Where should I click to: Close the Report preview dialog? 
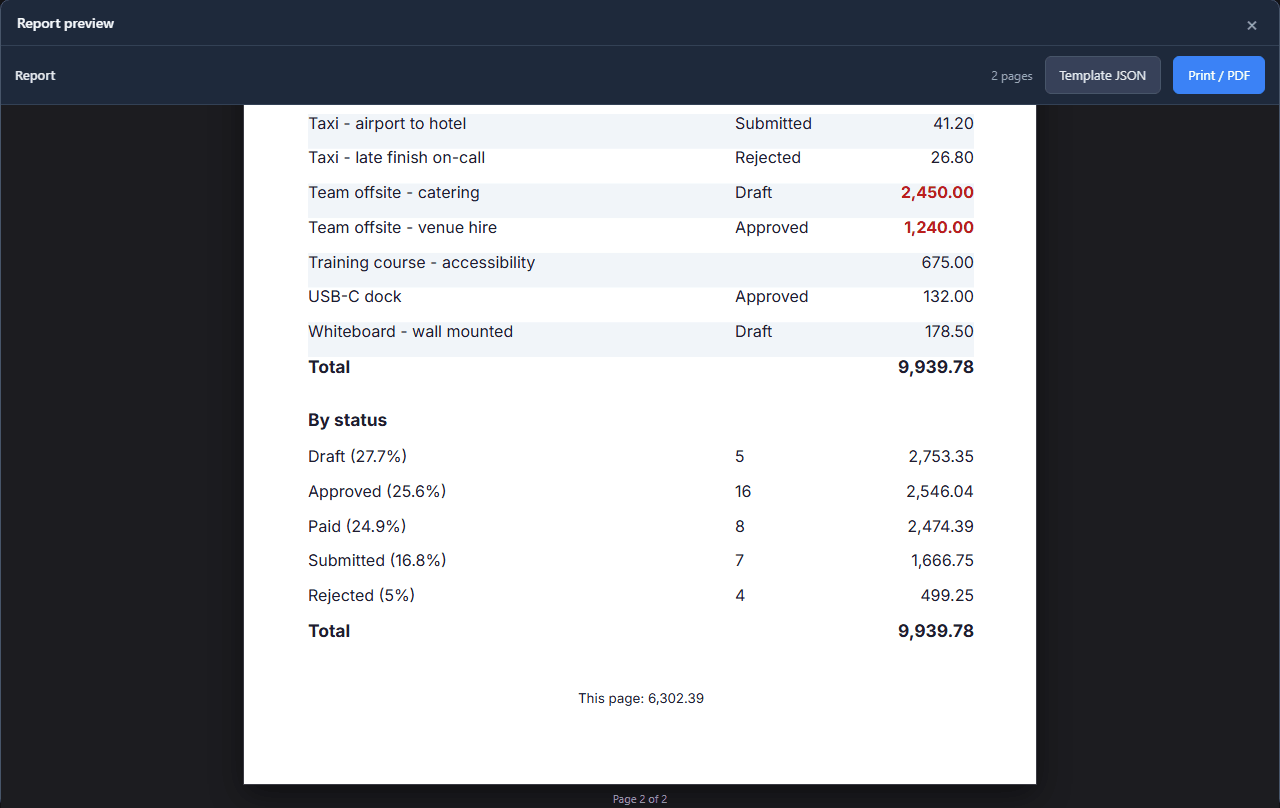click(x=1251, y=25)
